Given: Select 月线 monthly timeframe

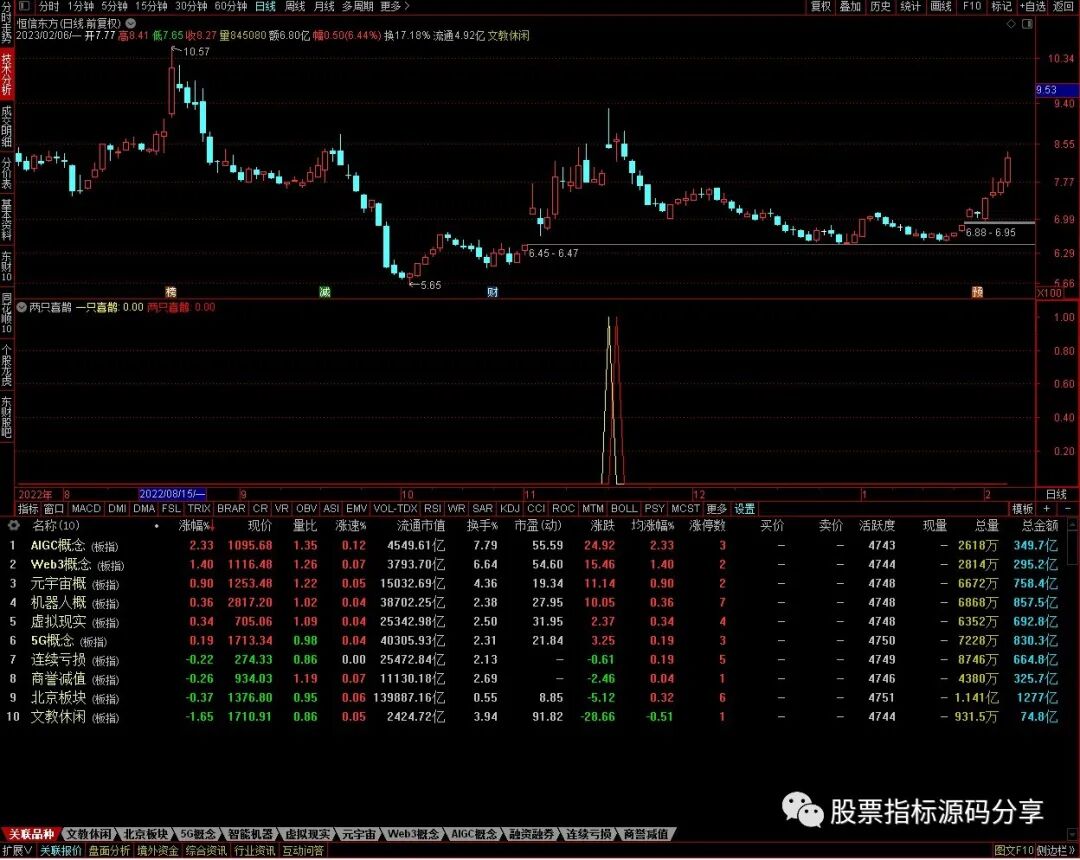Looking at the screenshot, I should (x=324, y=6).
